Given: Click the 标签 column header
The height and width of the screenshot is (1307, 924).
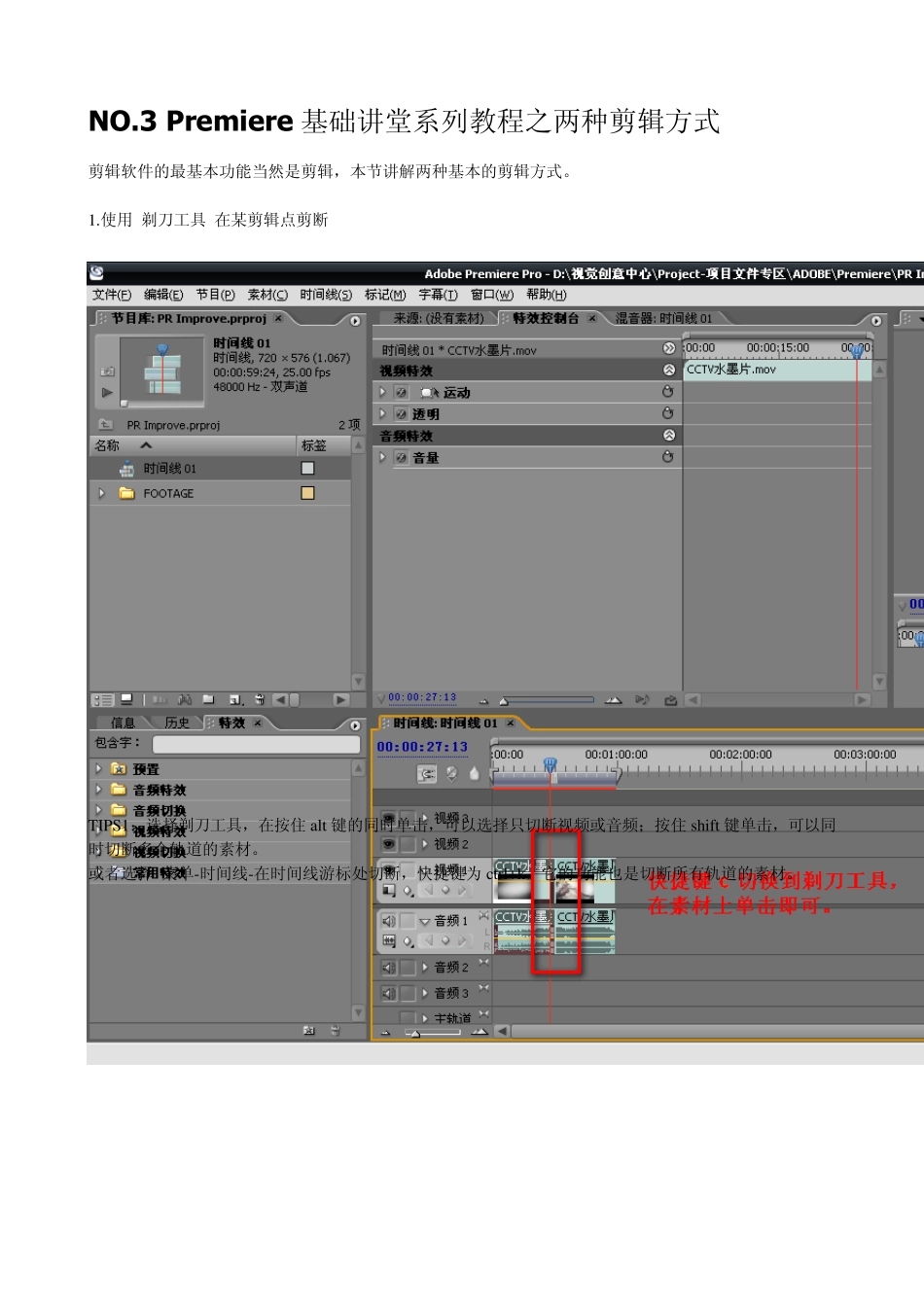Looking at the screenshot, I should tap(324, 445).
